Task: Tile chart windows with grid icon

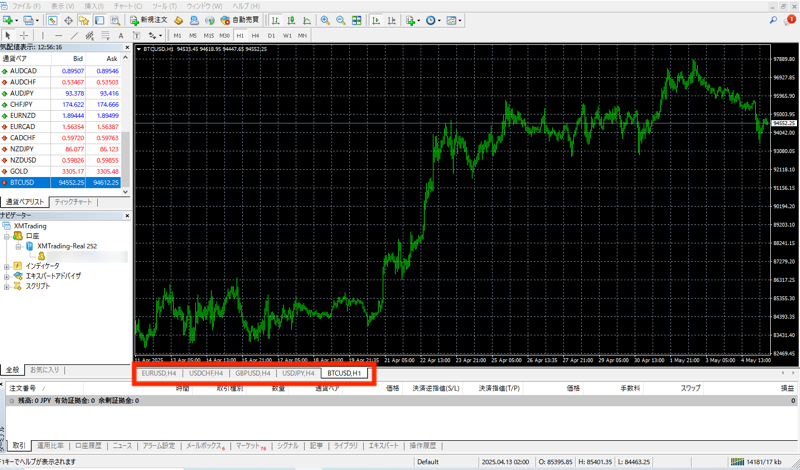Action: tap(357, 20)
